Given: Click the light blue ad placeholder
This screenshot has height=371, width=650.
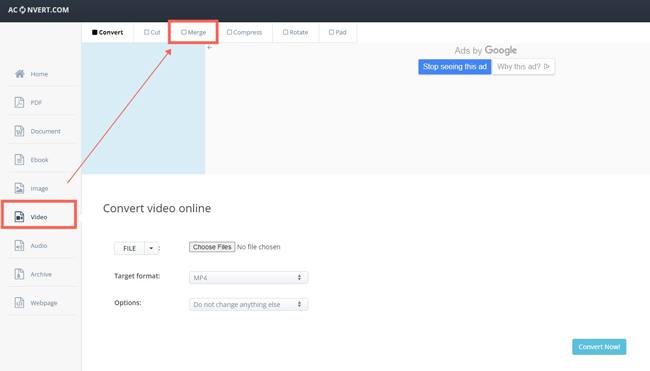Looking at the screenshot, I should [x=143, y=109].
